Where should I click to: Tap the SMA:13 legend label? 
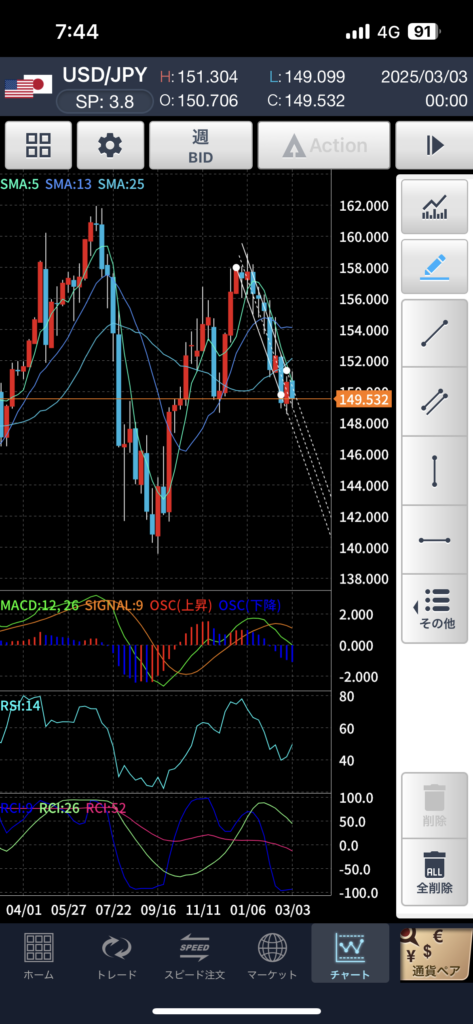point(69,184)
